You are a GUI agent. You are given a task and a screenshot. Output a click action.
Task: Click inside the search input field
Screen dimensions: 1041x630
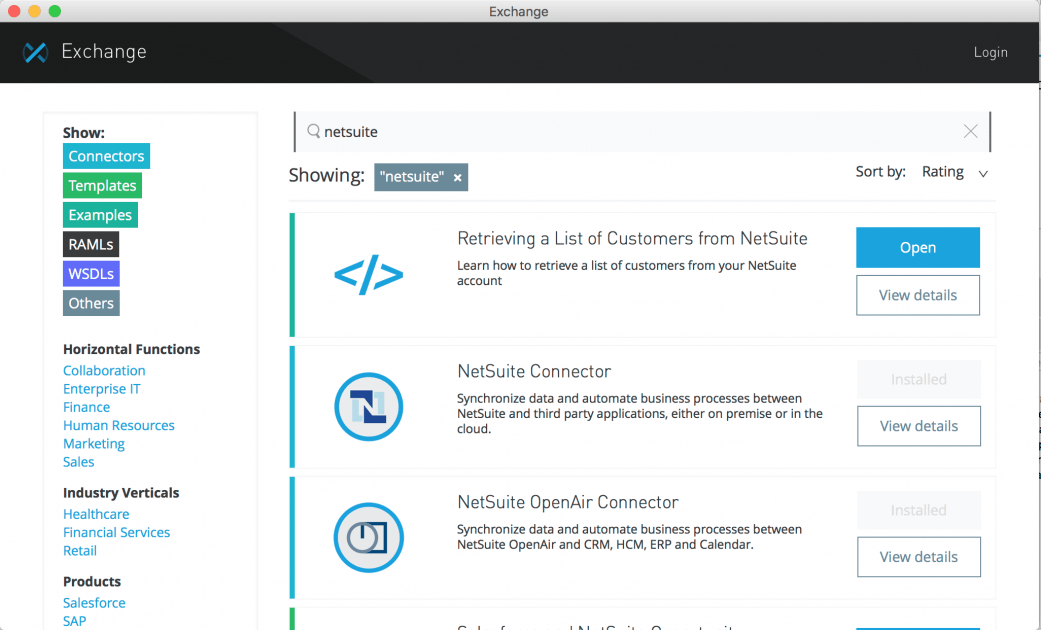tap(600, 131)
